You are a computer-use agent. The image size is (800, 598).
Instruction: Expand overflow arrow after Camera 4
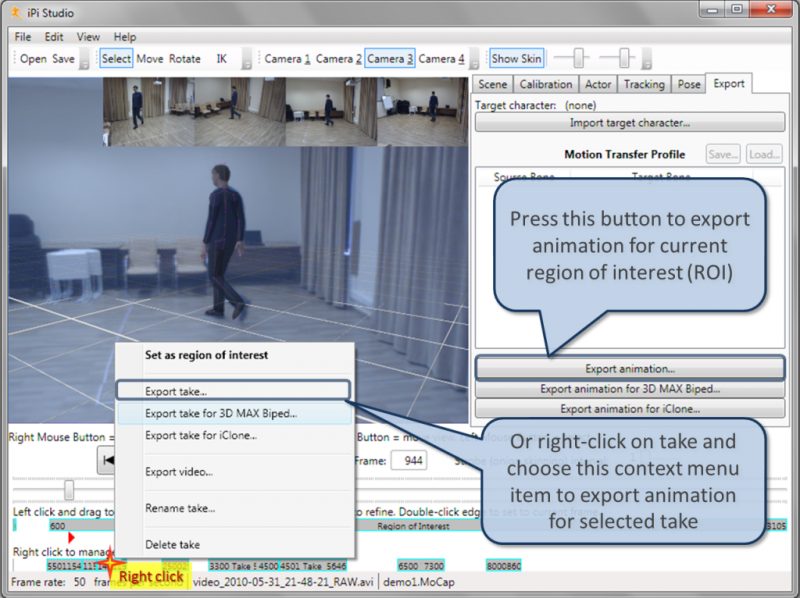pyautogui.click(x=474, y=59)
